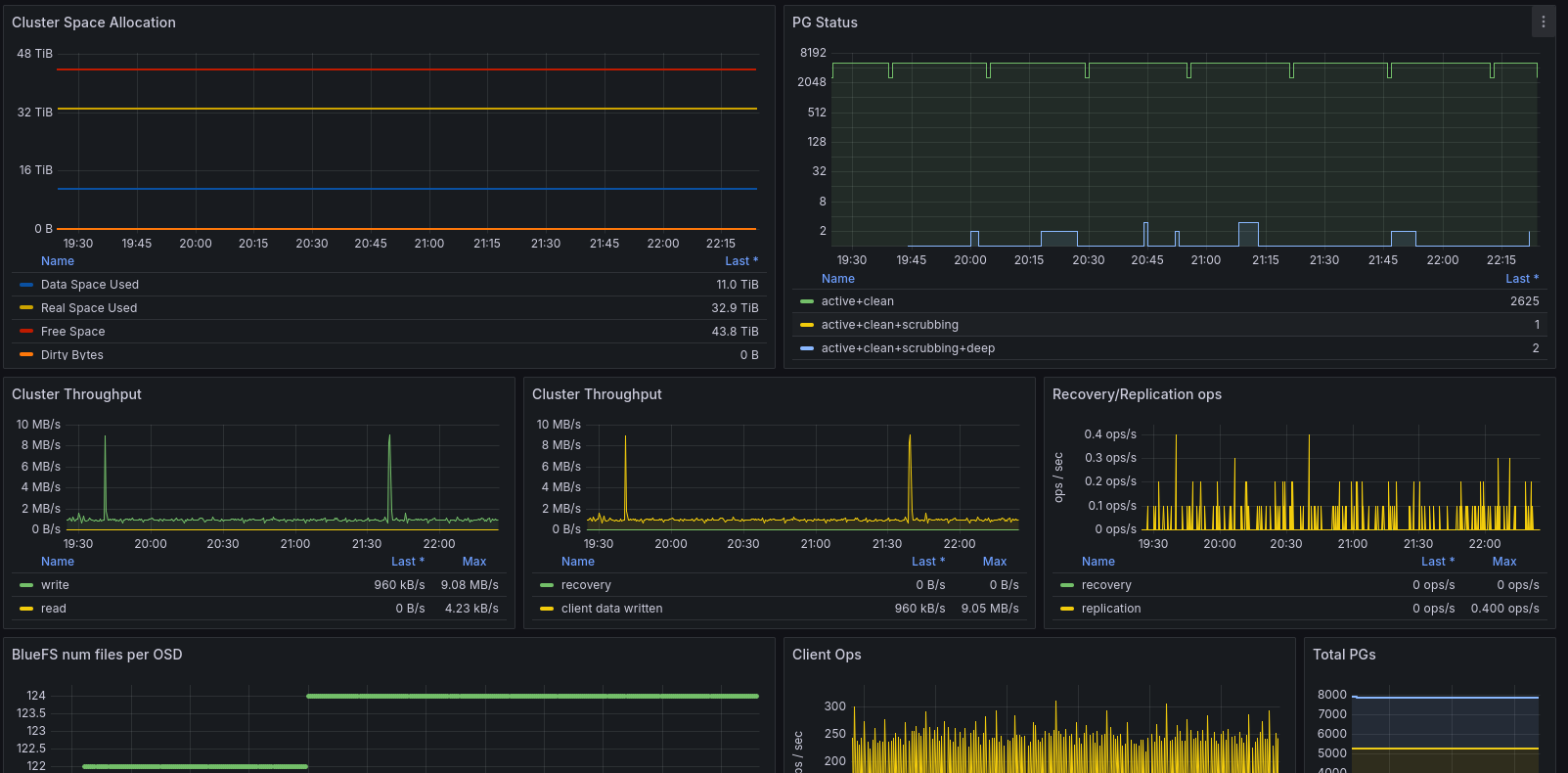Toggle the read series in legend
The width and height of the screenshot is (1568, 773).
54,609
